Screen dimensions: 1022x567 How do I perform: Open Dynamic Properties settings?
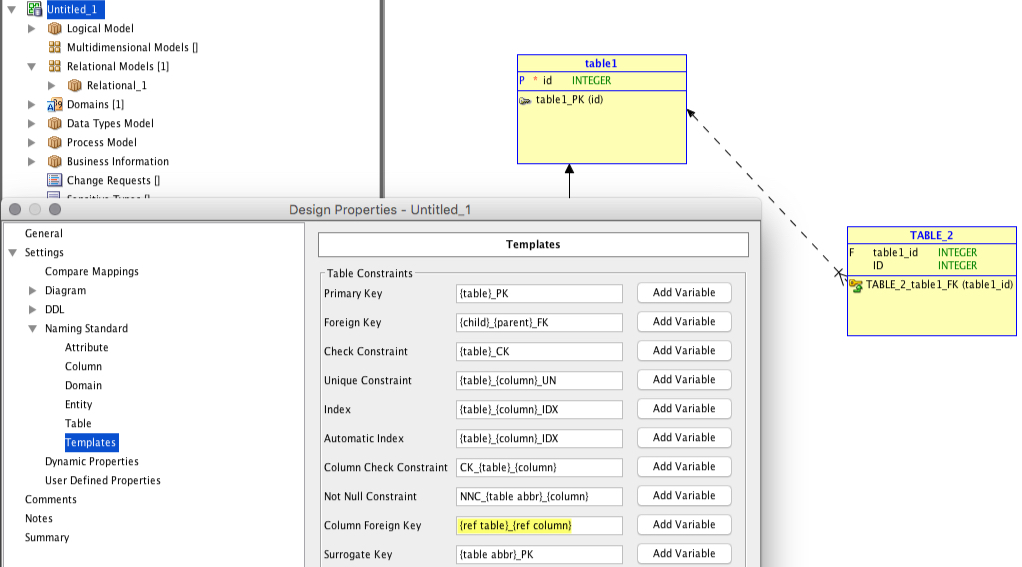click(x=92, y=461)
